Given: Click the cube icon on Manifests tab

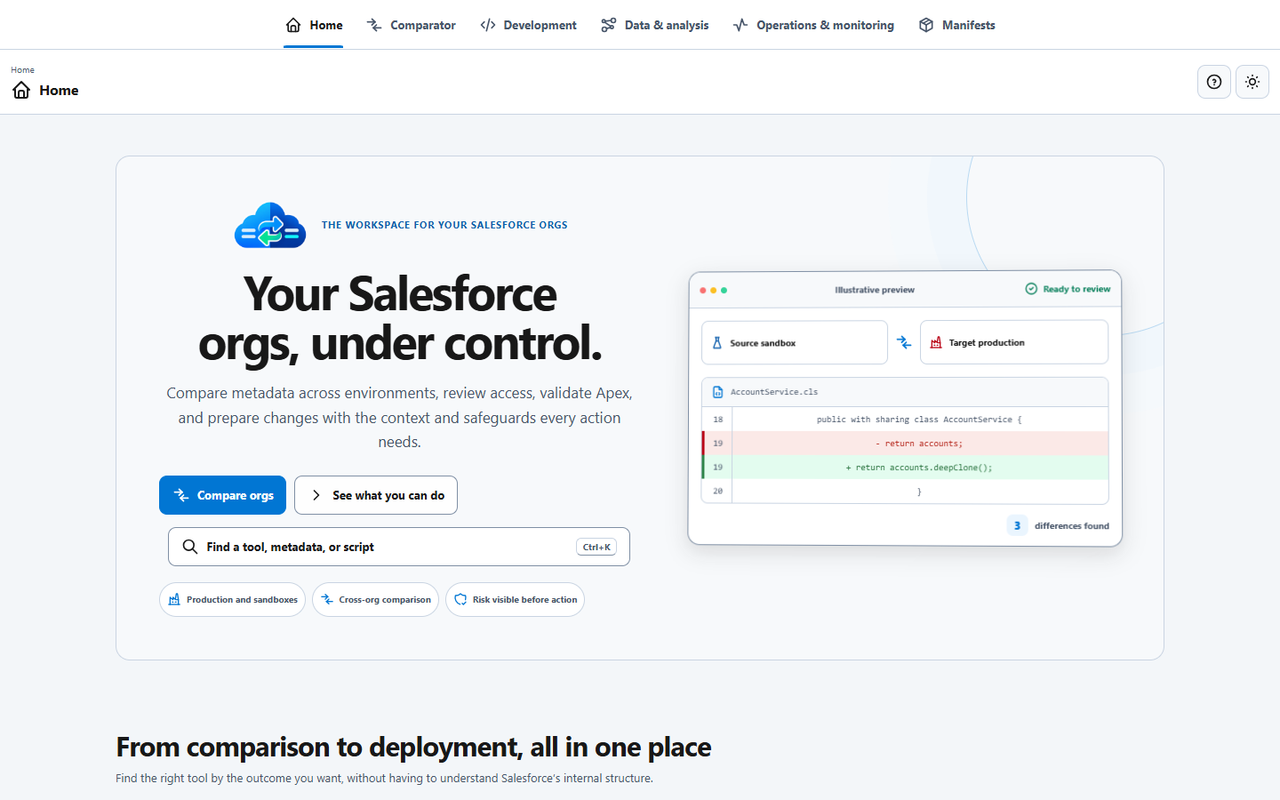Looking at the screenshot, I should [x=926, y=25].
